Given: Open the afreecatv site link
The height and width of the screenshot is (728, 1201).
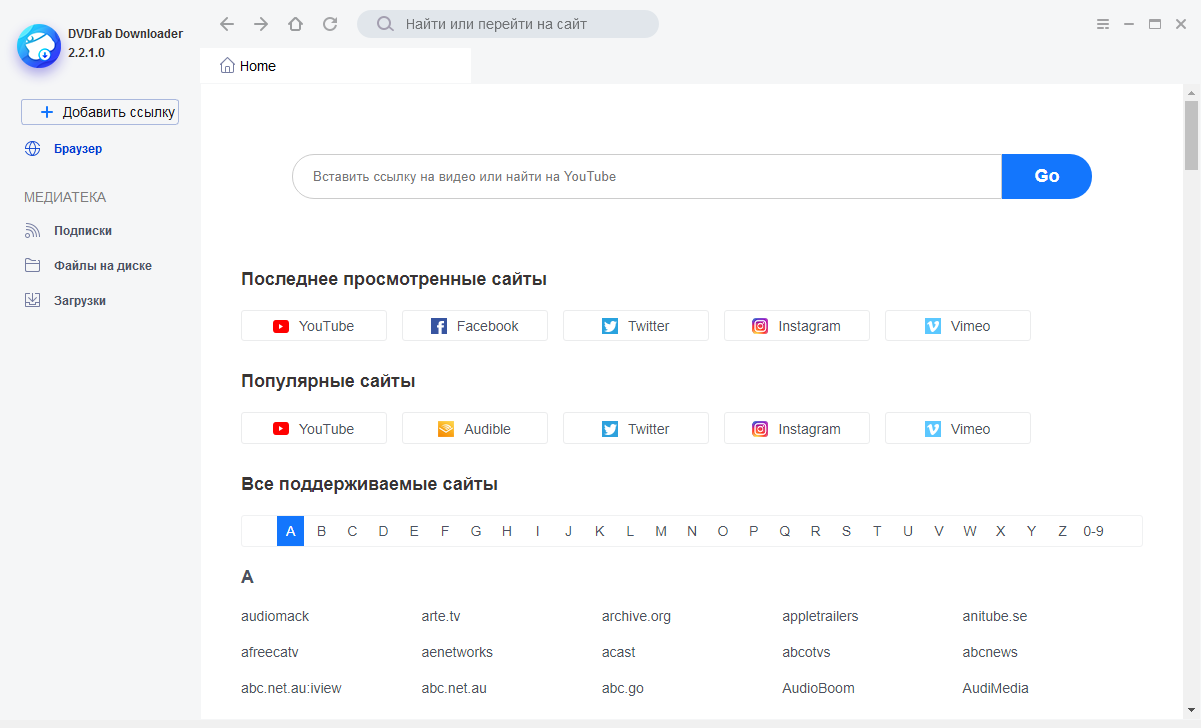Looking at the screenshot, I should click(270, 652).
